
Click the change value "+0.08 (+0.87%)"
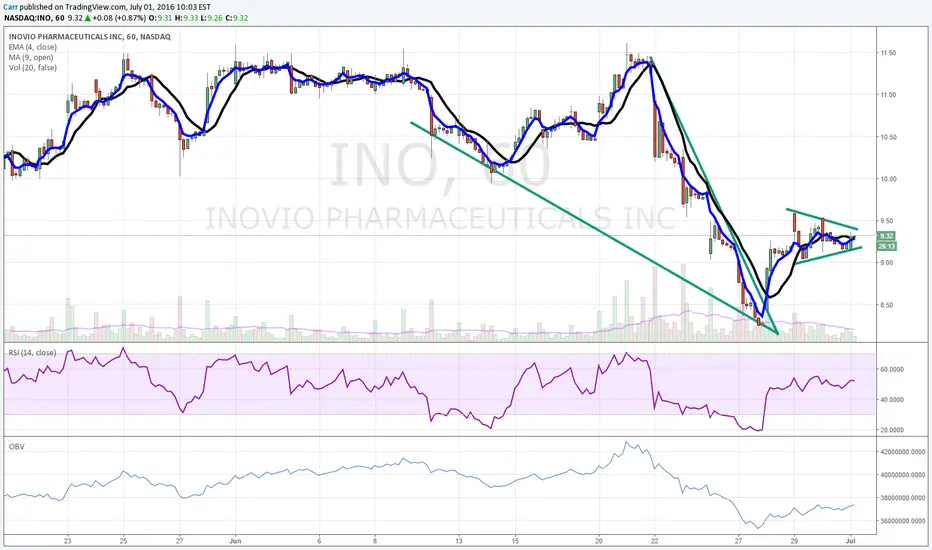coord(119,18)
